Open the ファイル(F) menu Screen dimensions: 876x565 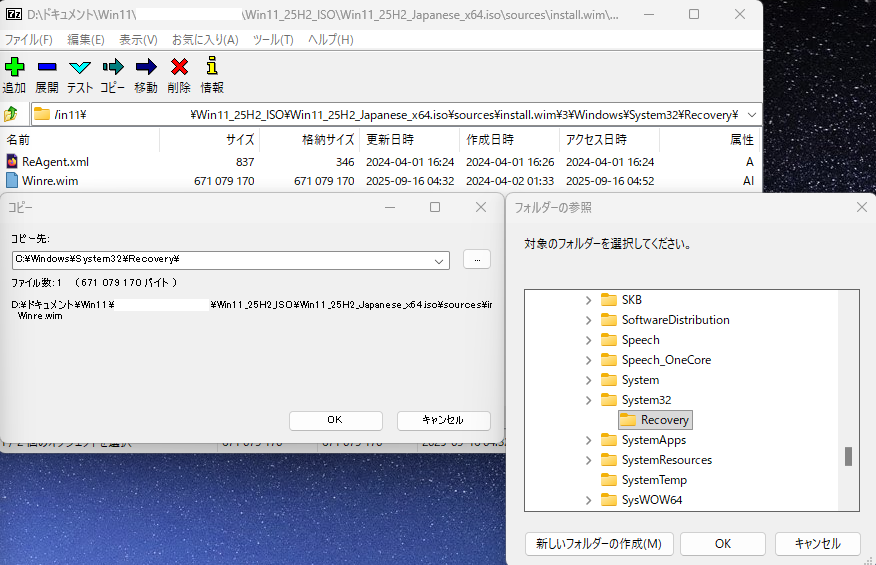(29, 39)
